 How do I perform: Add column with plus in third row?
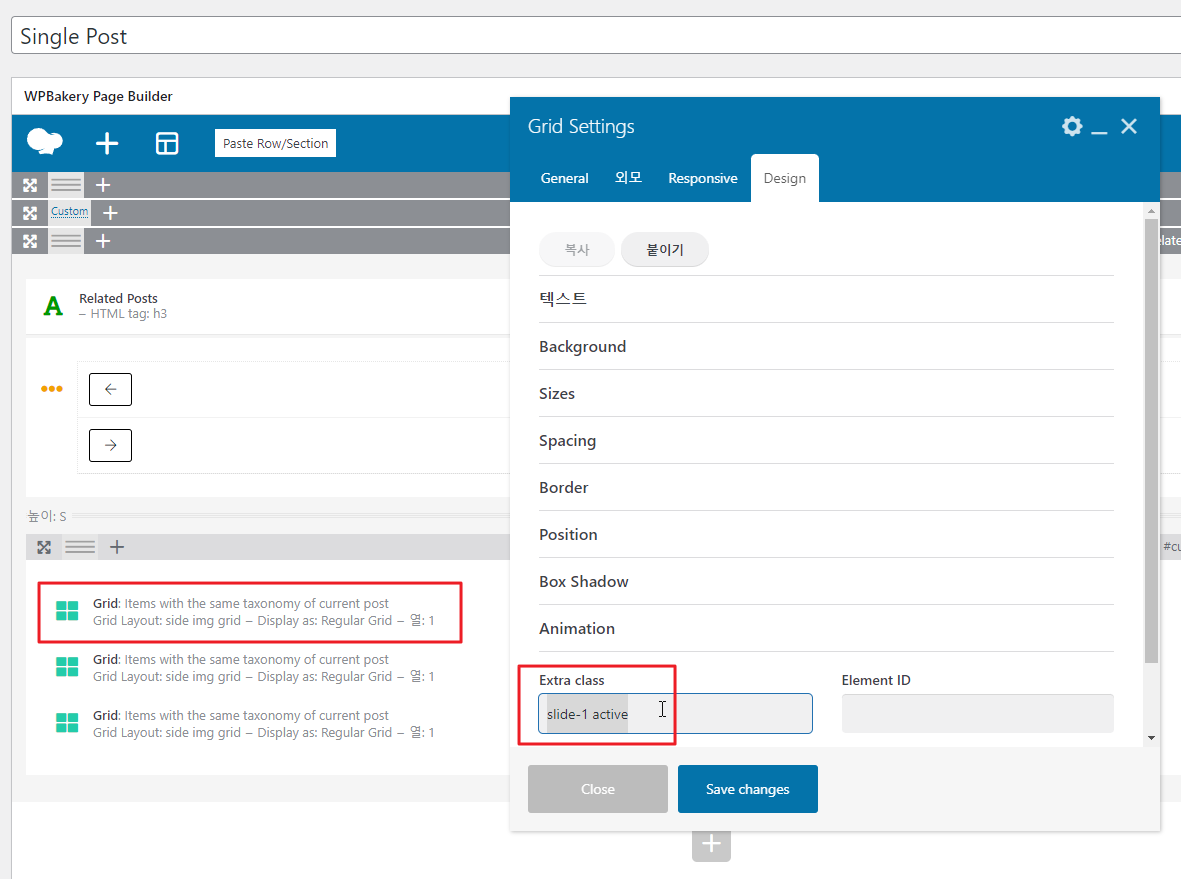(x=103, y=241)
